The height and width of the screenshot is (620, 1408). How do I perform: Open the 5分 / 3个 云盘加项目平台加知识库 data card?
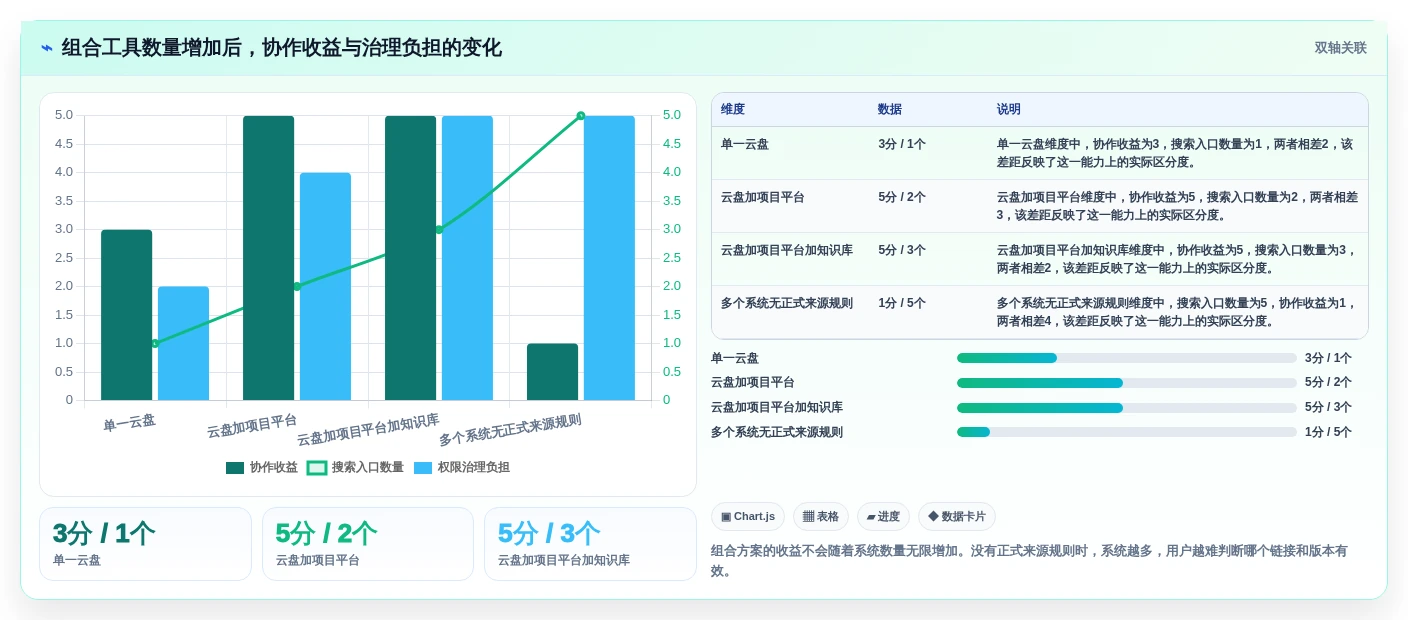(590, 544)
